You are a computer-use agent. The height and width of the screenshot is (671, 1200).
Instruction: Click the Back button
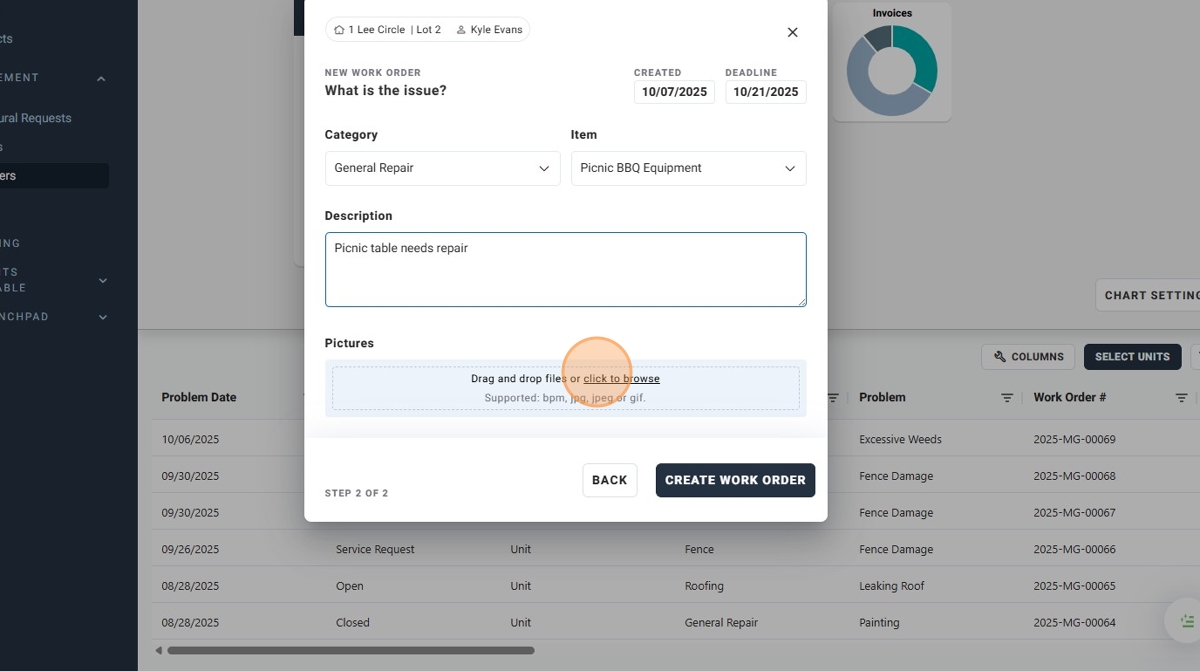610,480
